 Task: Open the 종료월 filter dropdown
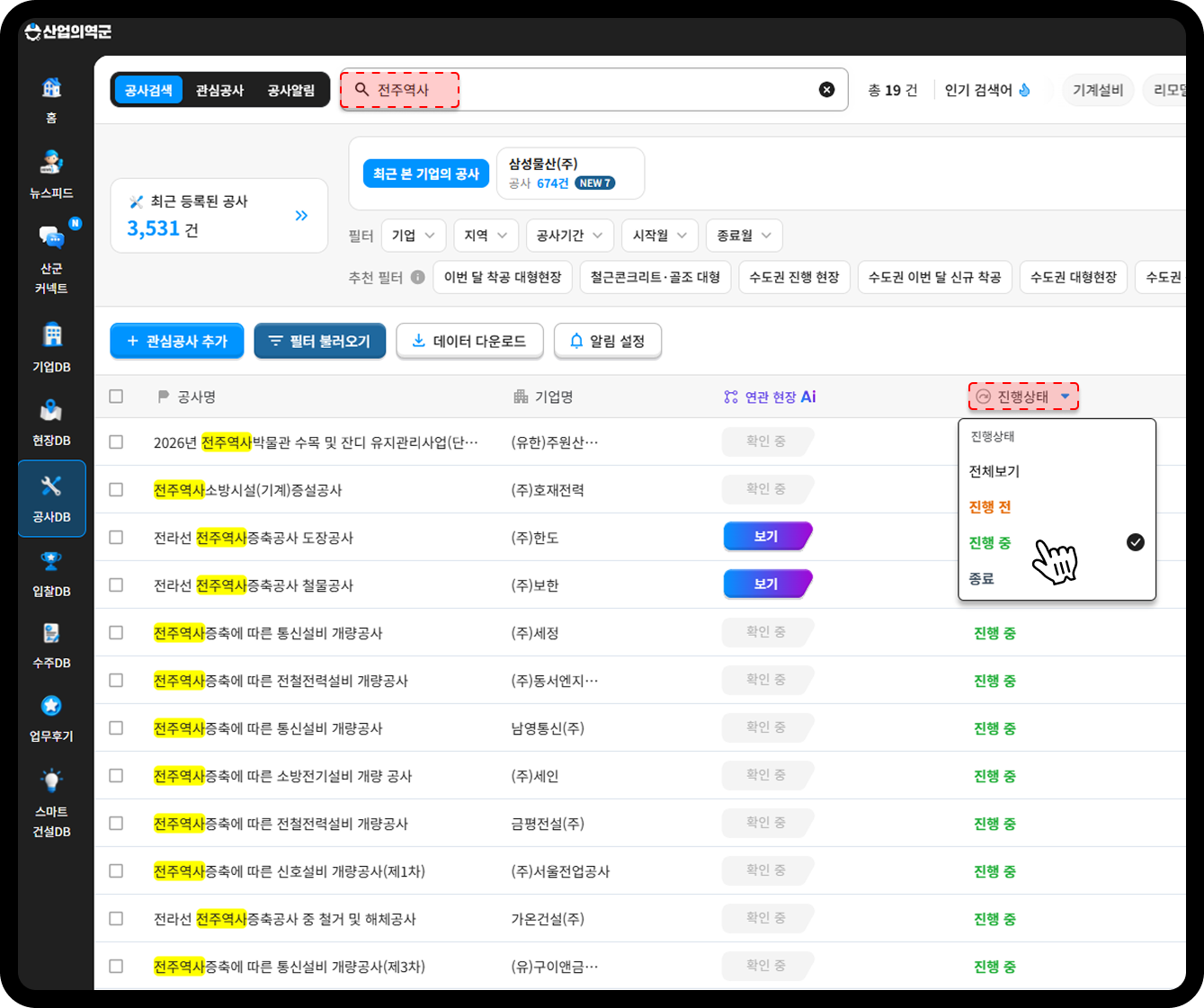[744, 236]
